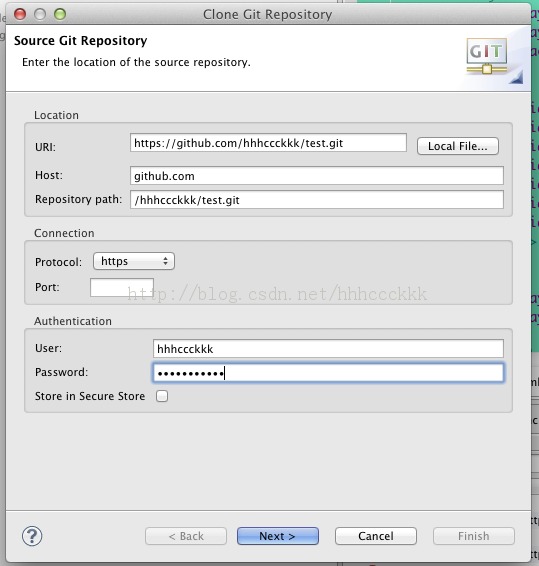Enable Store in Secure Store checkbox
Image resolution: width=539 pixels, height=566 pixels.
162,396
